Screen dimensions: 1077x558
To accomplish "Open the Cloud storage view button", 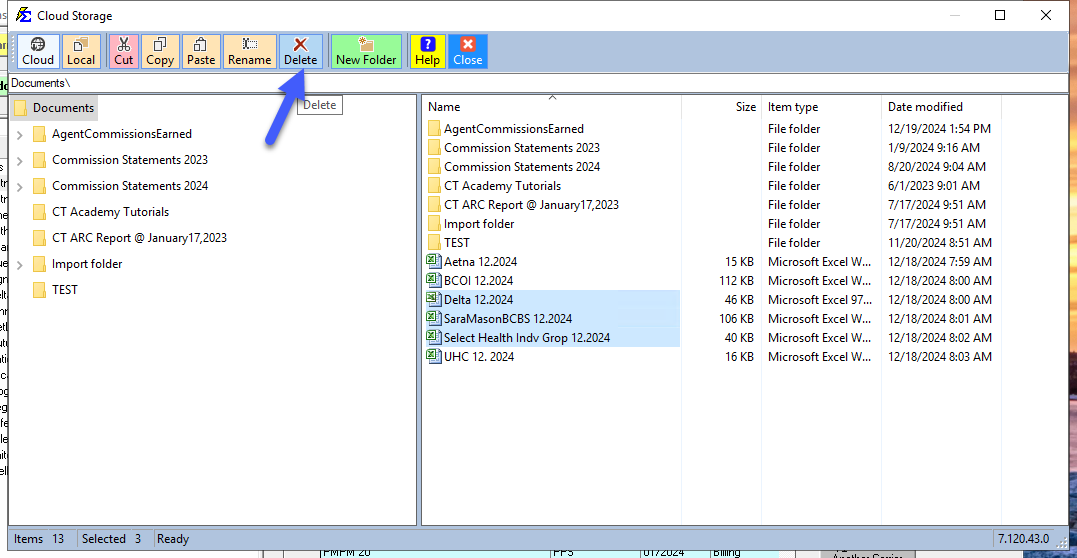I will pos(38,52).
